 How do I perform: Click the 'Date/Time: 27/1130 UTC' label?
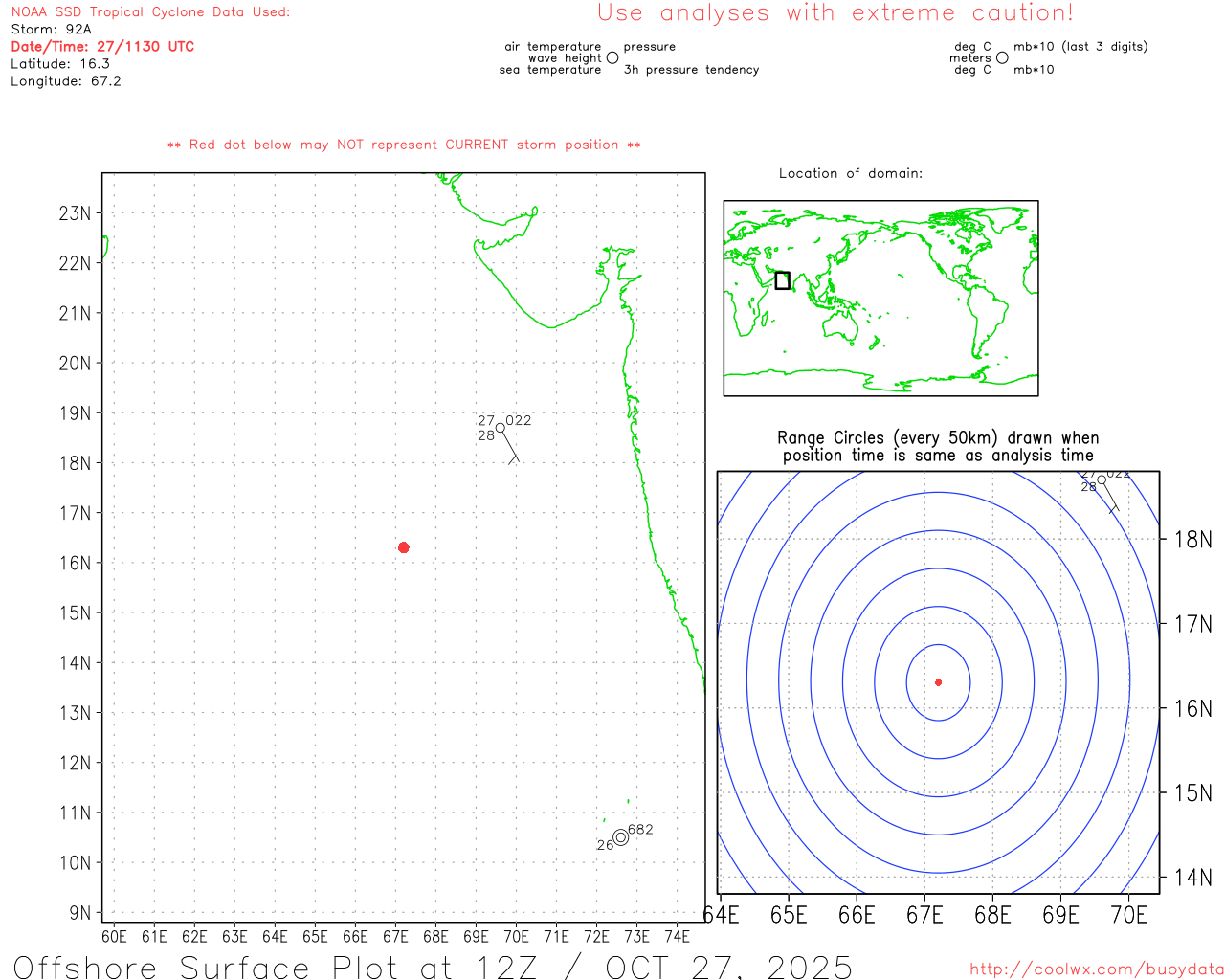(102, 47)
